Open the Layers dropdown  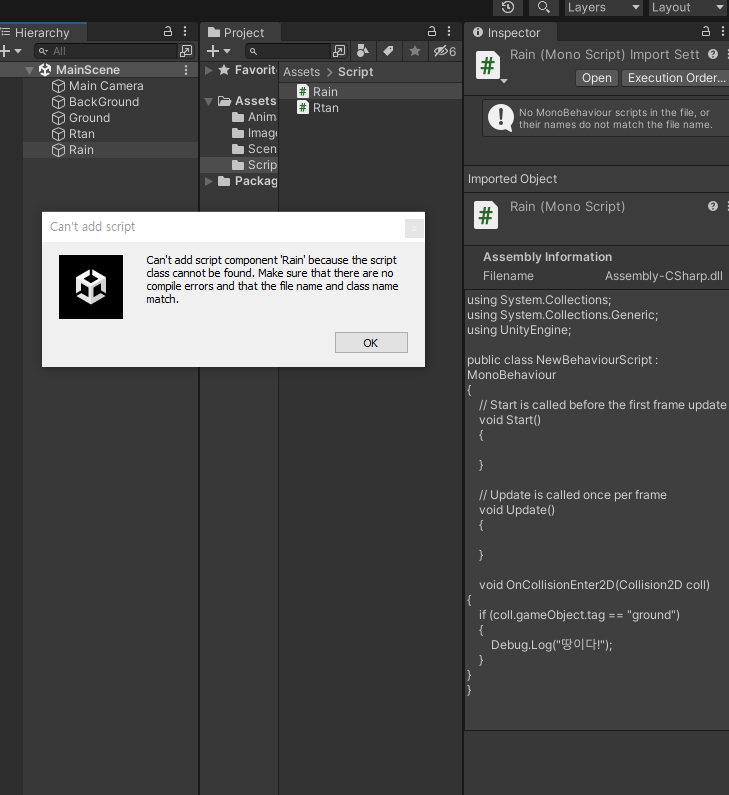[603, 7]
